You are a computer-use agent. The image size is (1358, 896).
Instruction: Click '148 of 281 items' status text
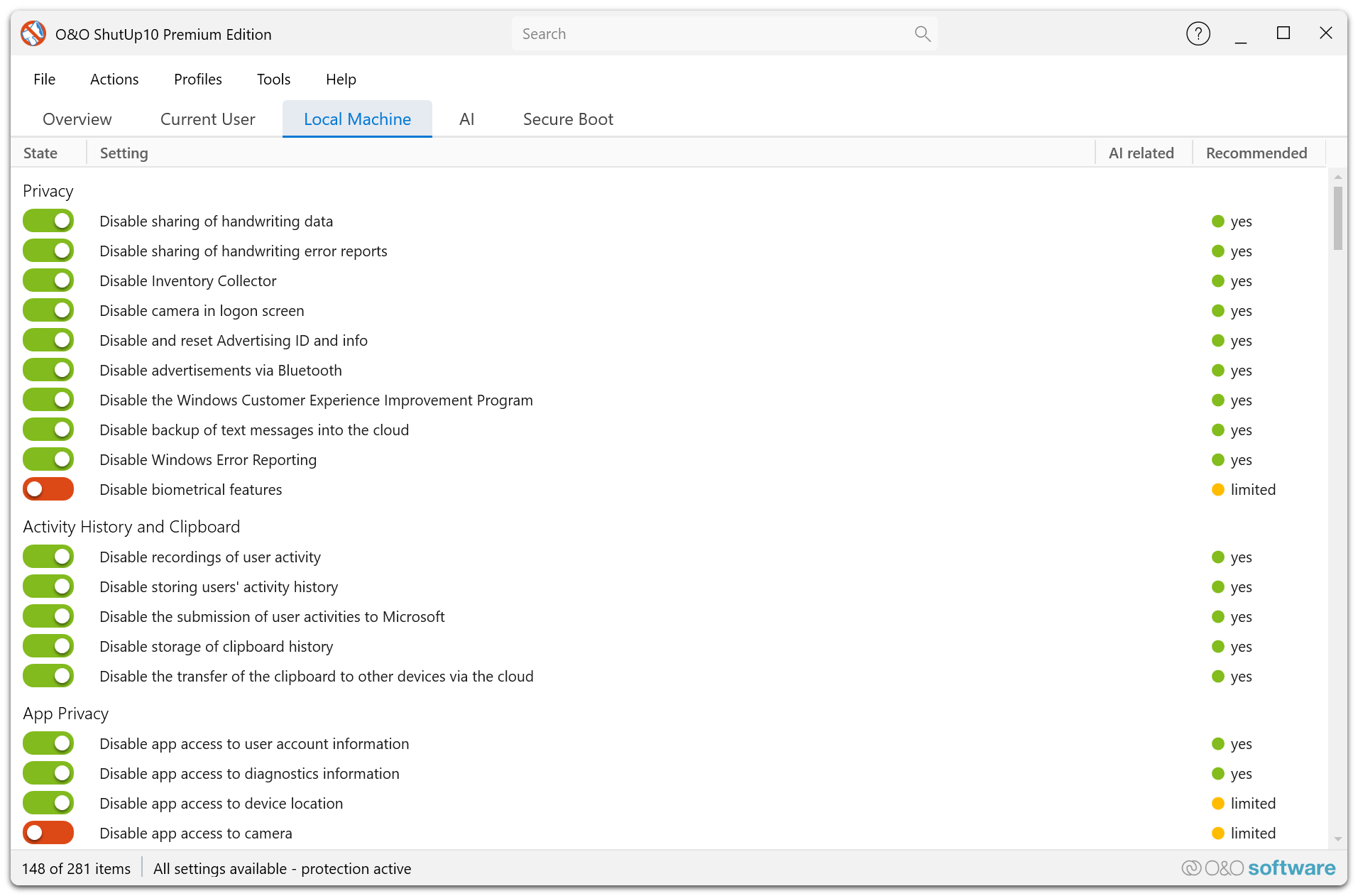point(76,868)
